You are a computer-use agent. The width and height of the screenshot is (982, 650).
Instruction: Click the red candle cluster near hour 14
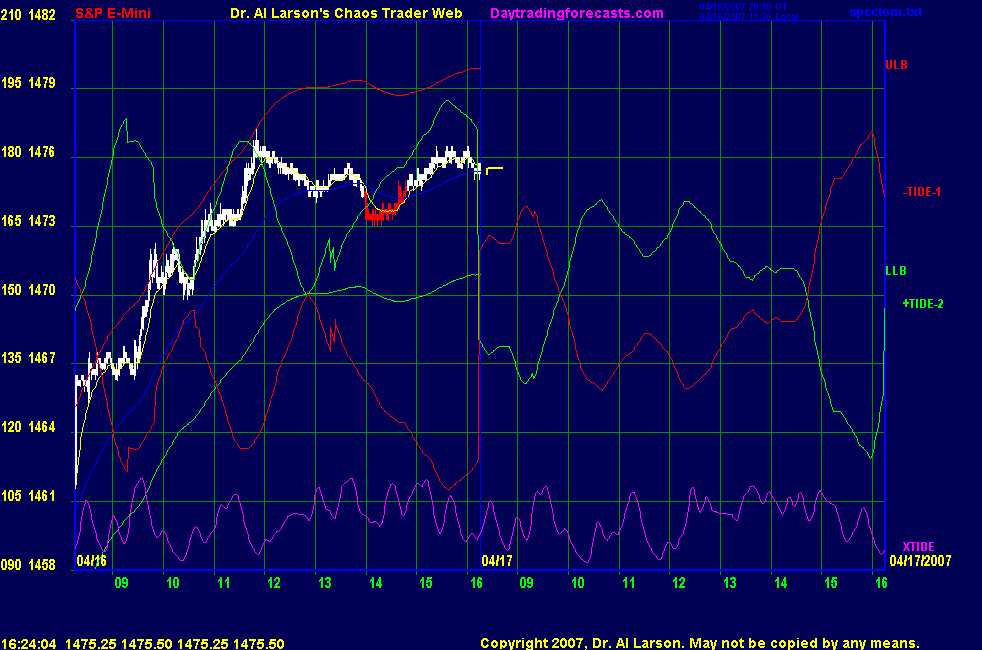381,211
